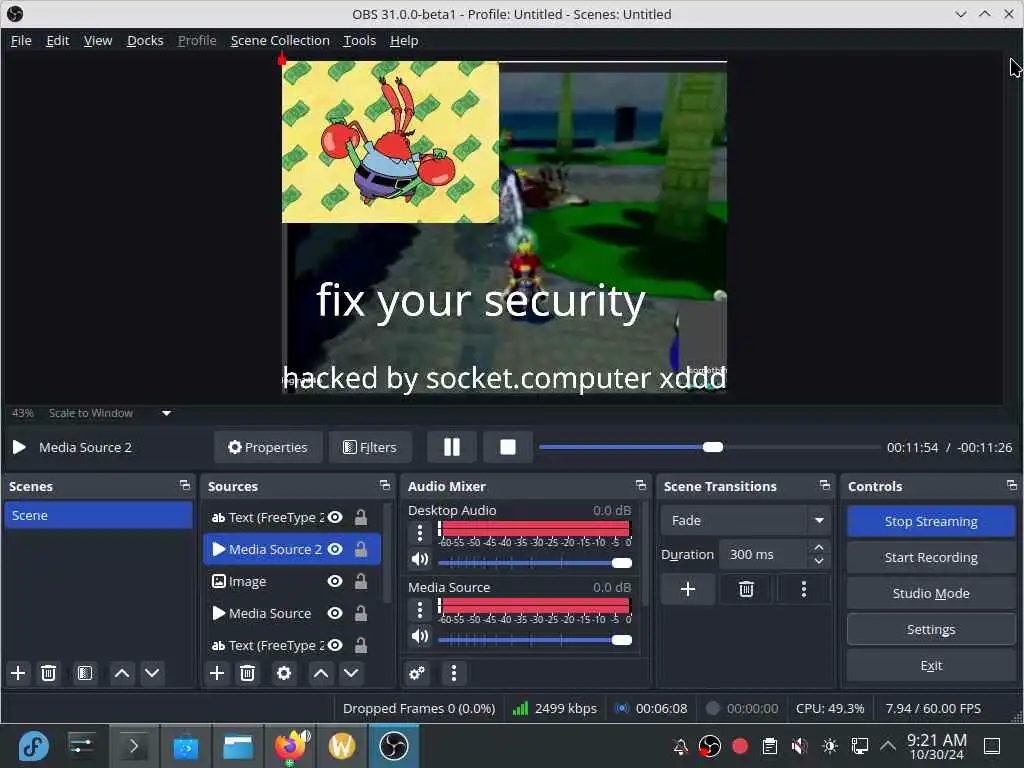Open scene filters icon in Scenes dock
Screen dimensions: 1024x768
[x=85, y=673]
